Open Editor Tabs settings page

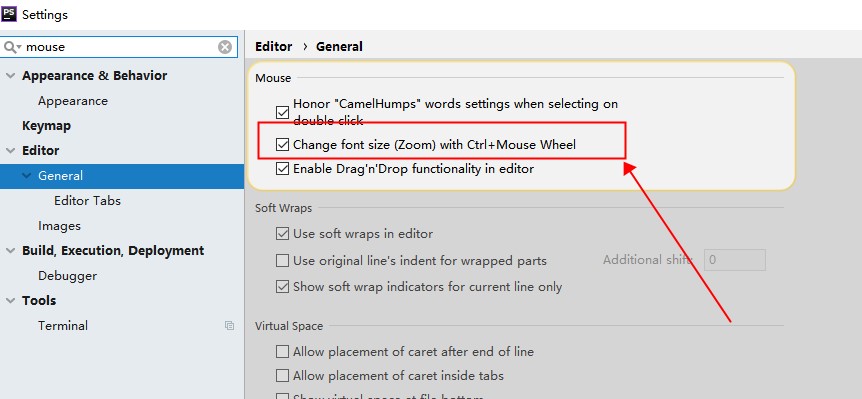pyautogui.click(x=87, y=201)
